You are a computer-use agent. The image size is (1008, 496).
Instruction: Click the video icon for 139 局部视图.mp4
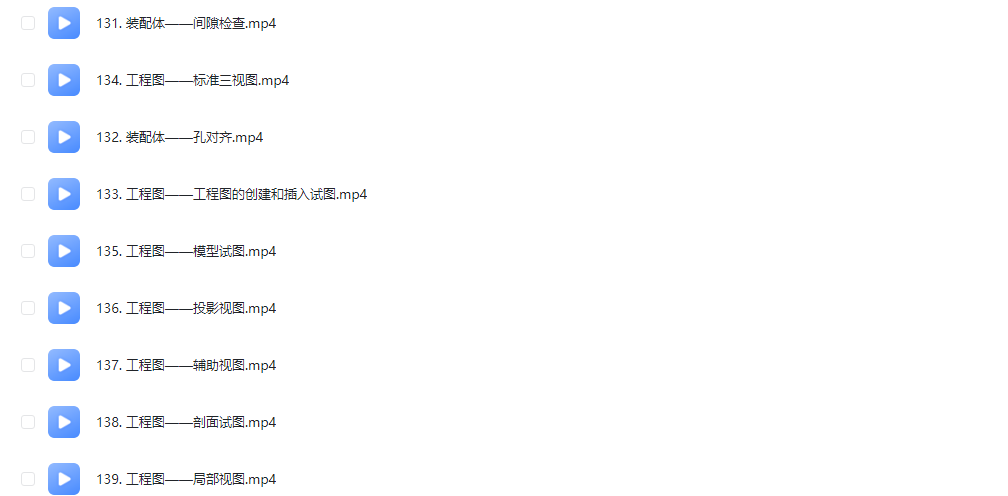point(64,479)
